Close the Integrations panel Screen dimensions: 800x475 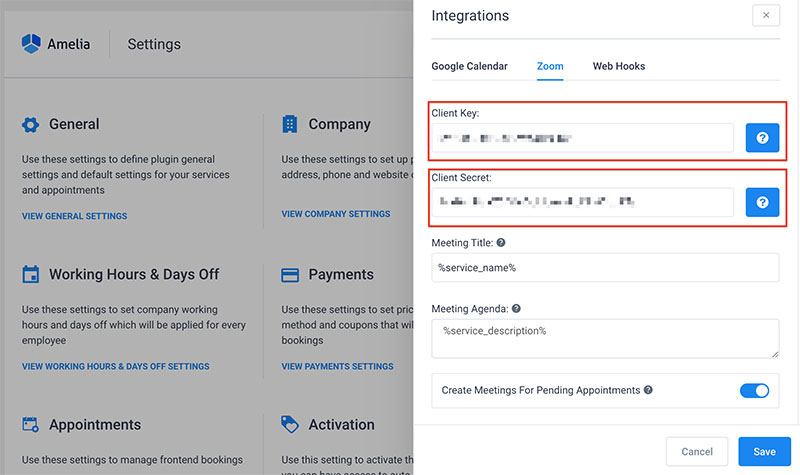(x=766, y=15)
